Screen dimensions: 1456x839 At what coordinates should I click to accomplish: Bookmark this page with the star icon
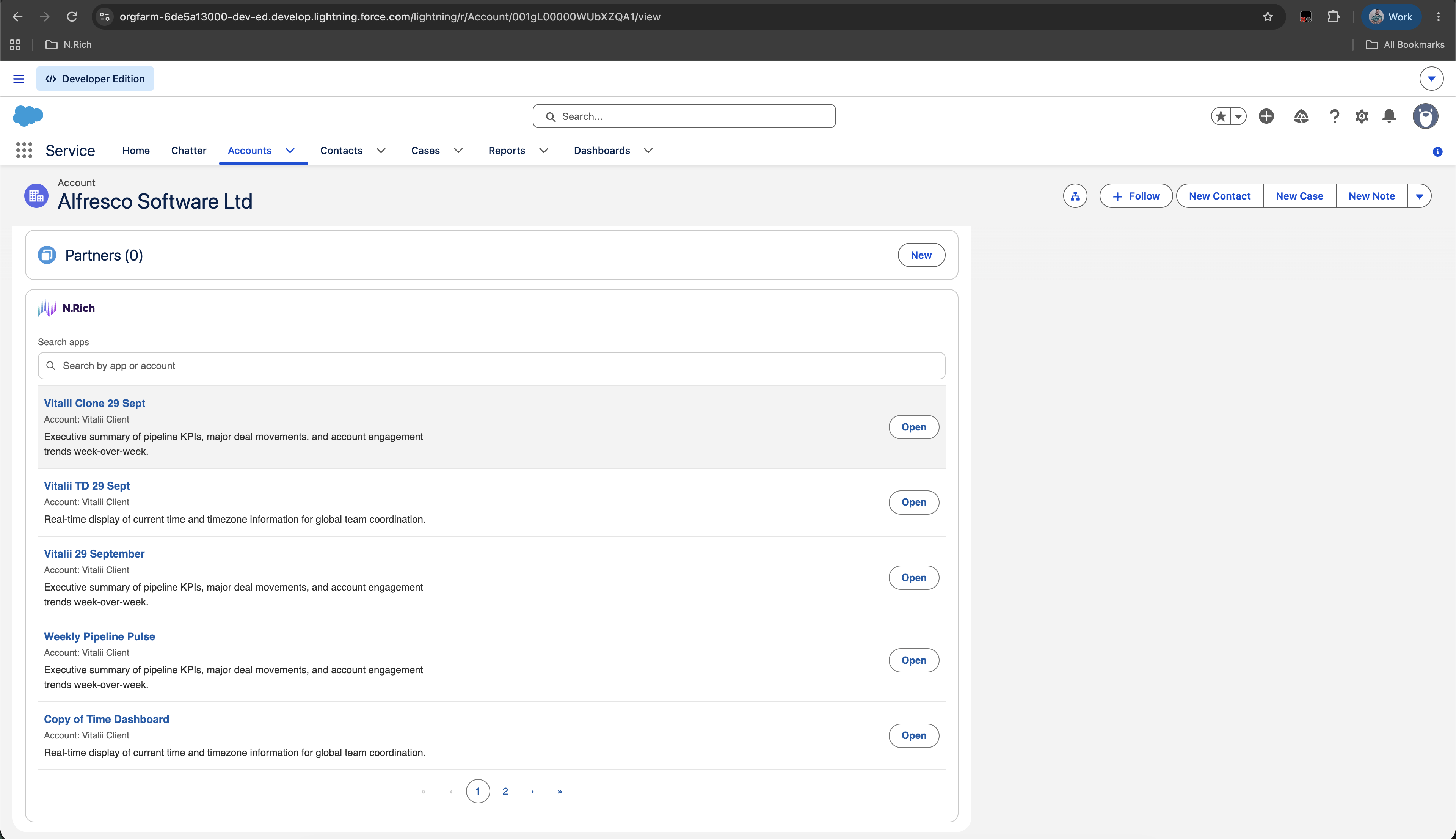[1268, 17]
